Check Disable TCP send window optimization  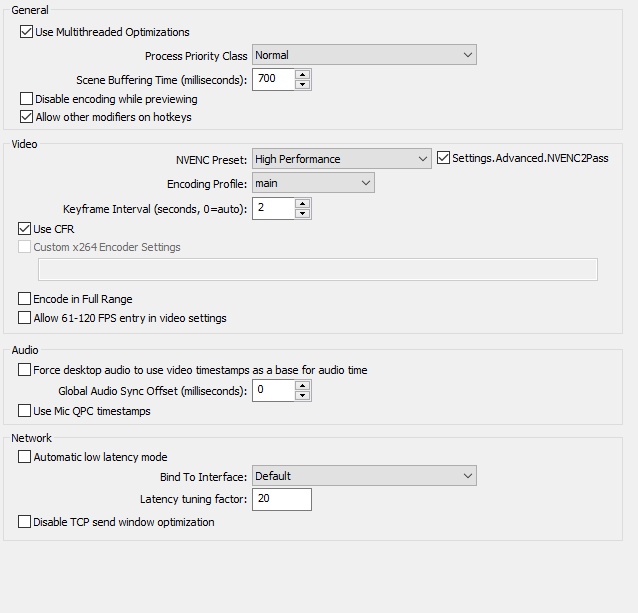tap(24, 522)
